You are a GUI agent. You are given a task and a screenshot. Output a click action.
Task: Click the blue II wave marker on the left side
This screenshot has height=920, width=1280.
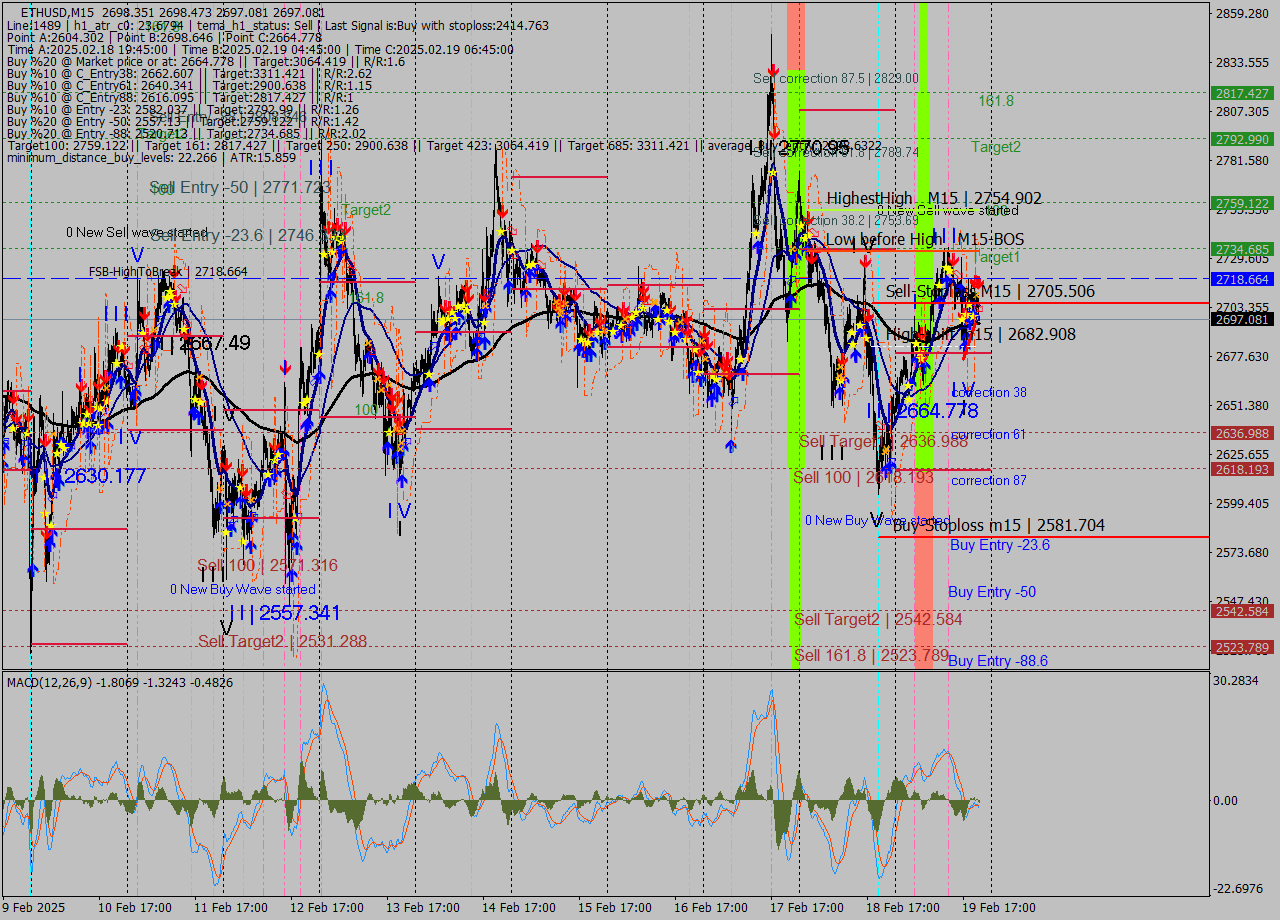tap(114, 313)
